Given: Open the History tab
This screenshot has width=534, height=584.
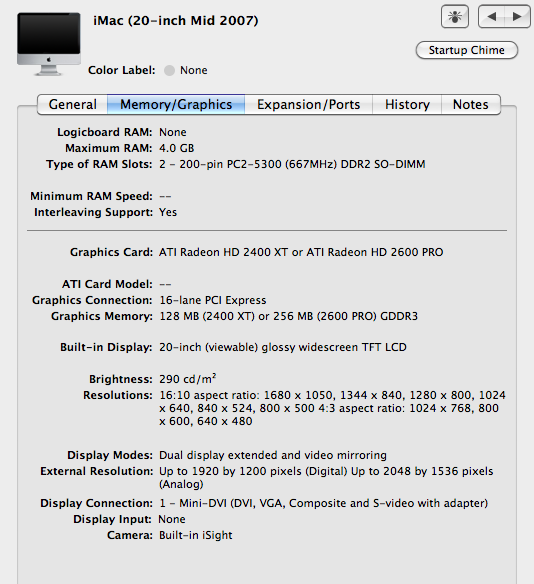Looking at the screenshot, I should click(407, 104).
